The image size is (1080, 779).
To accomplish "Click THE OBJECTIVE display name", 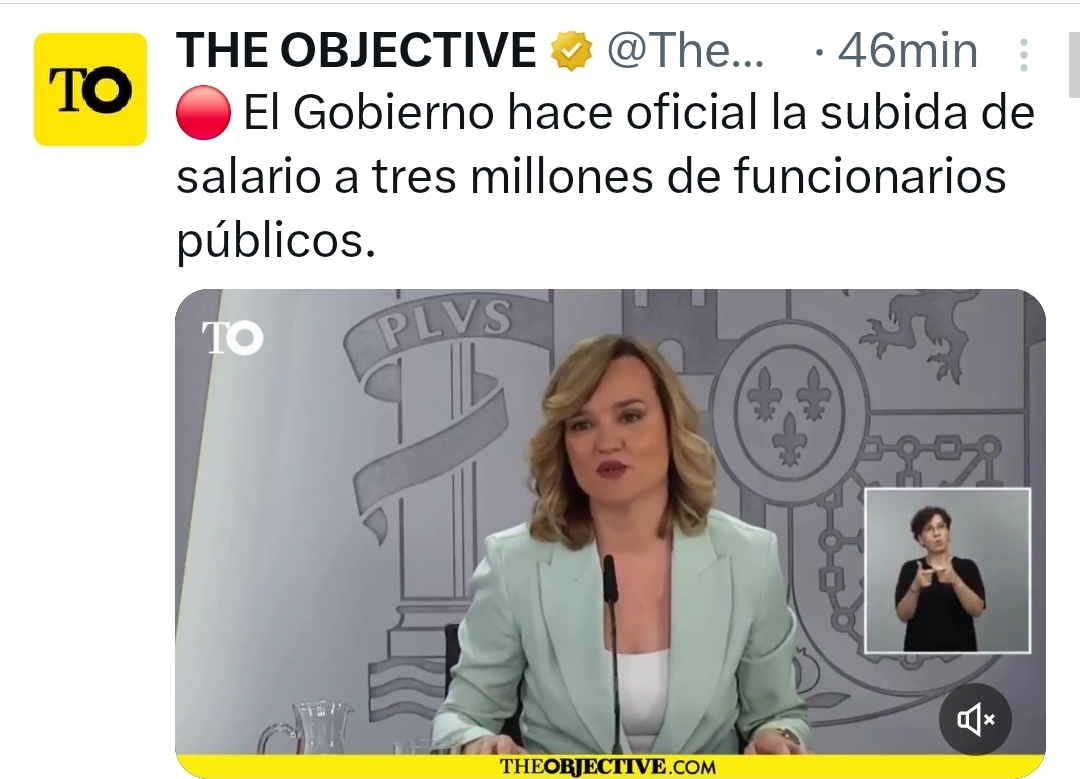I will click(356, 51).
